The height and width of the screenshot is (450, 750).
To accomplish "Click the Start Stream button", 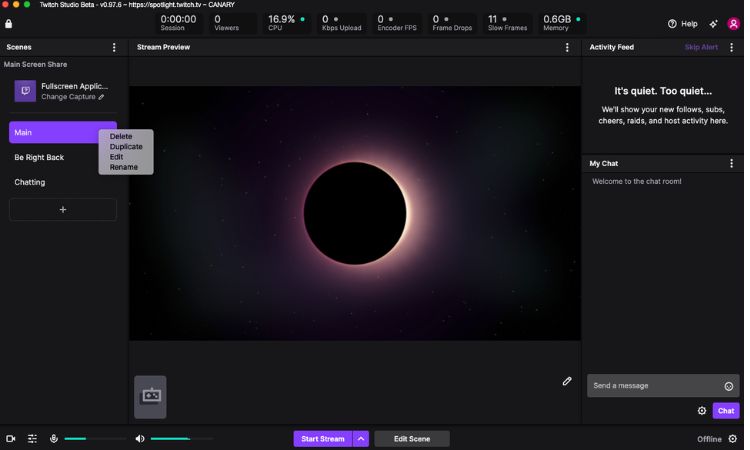I will tap(323, 439).
